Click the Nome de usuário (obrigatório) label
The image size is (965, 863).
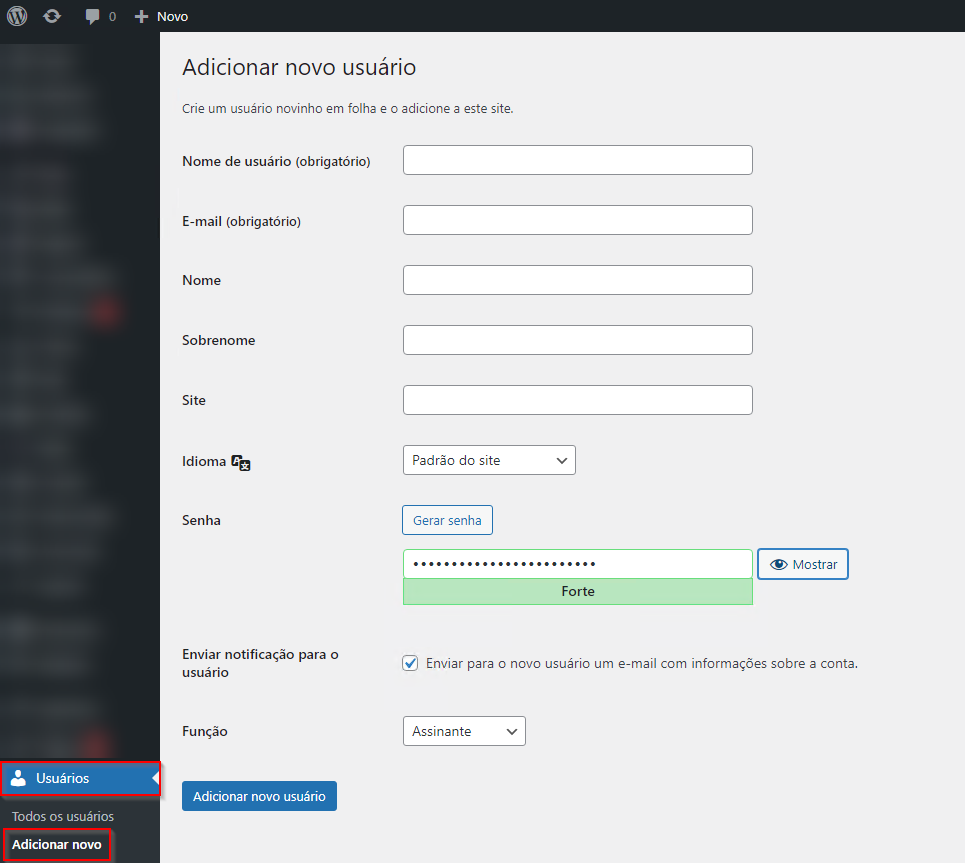point(276,161)
